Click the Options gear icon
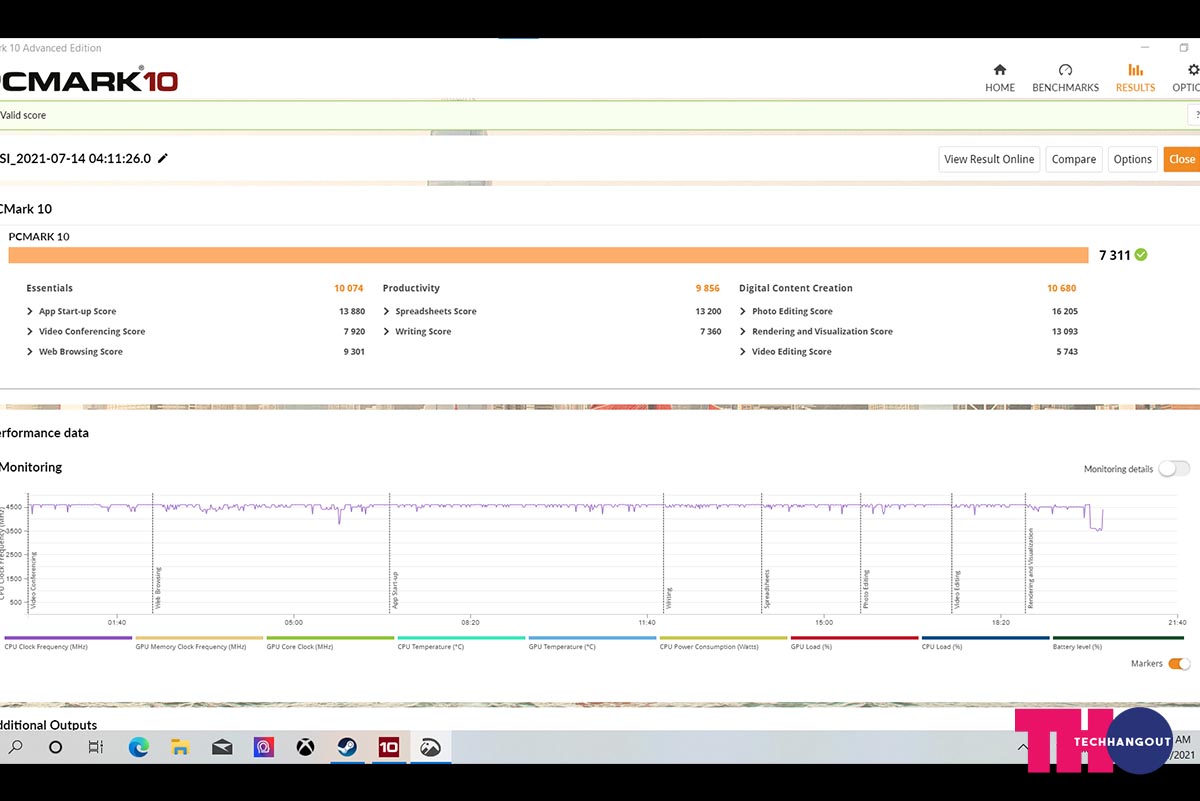The height and width of the screenshot is (801, 1200). pos(1193,70)
